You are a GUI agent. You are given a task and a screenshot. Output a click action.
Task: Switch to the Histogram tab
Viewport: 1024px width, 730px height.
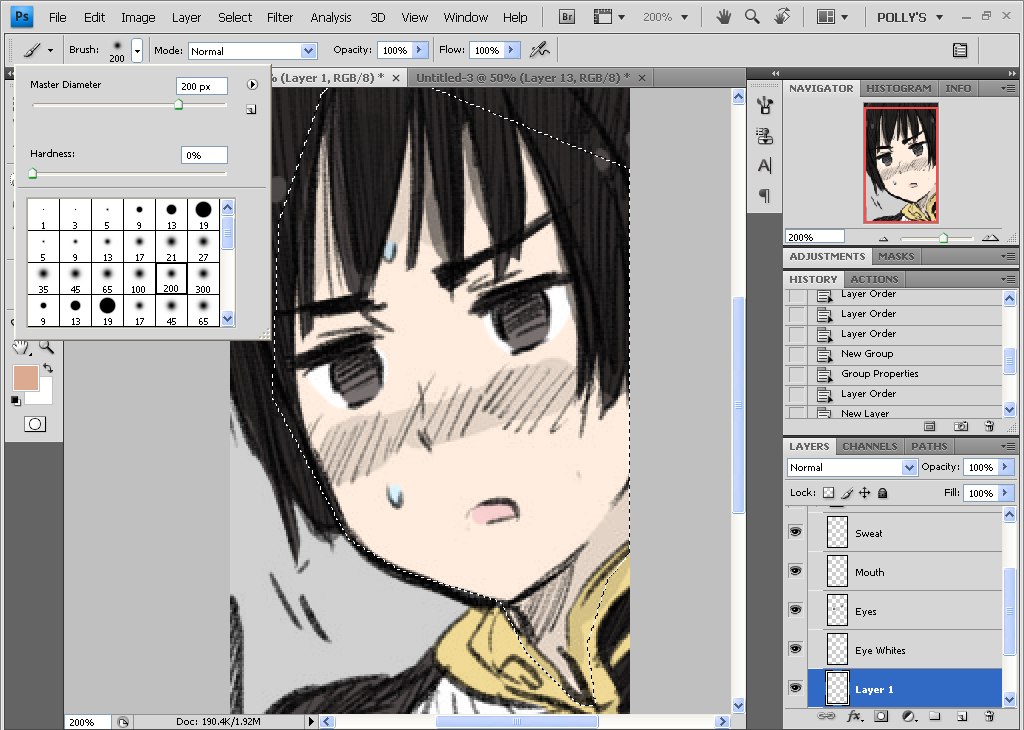[x=898, y=88]
